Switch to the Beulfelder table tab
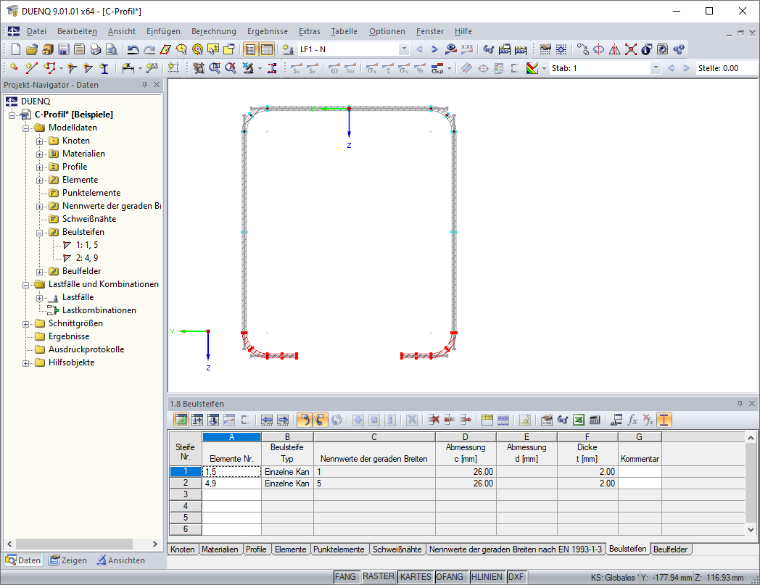Image resolution: width=760 pixels, height=585 pixels. (x=671, y=550)
